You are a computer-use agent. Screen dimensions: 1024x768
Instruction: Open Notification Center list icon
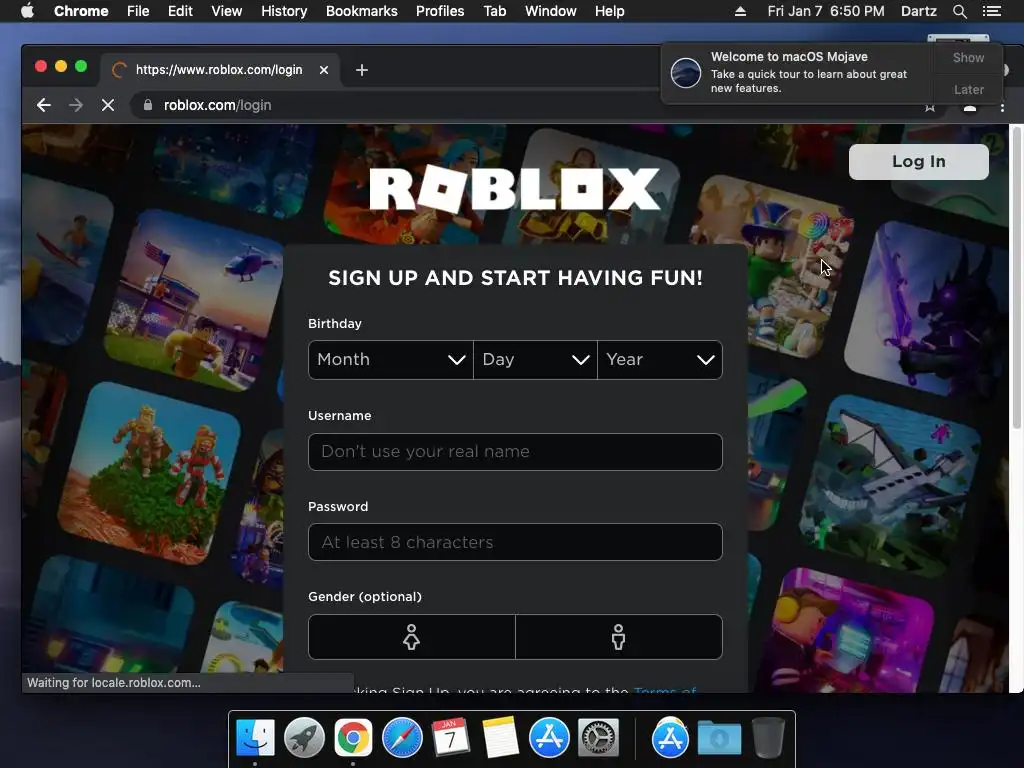coord(991,11)
